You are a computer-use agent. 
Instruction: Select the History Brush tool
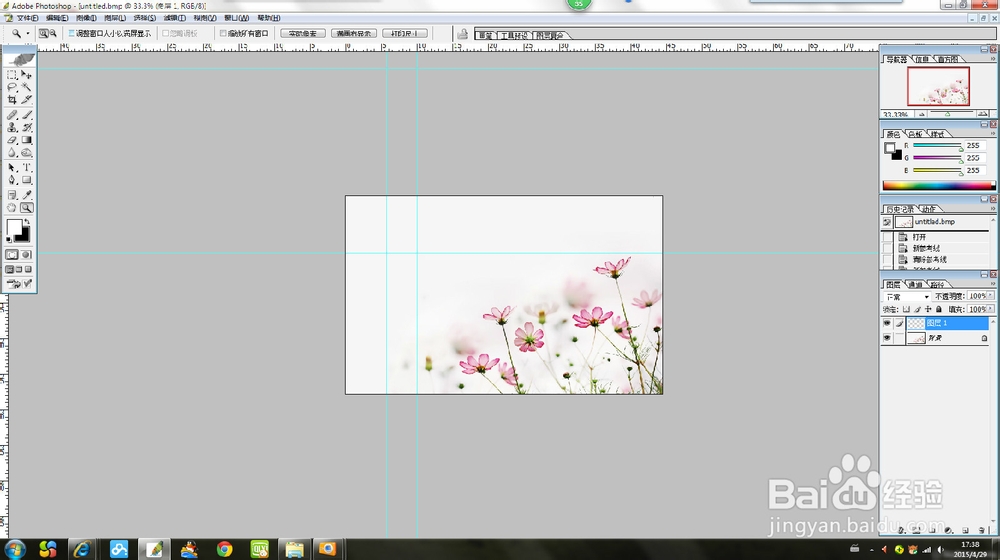point(27,128)
